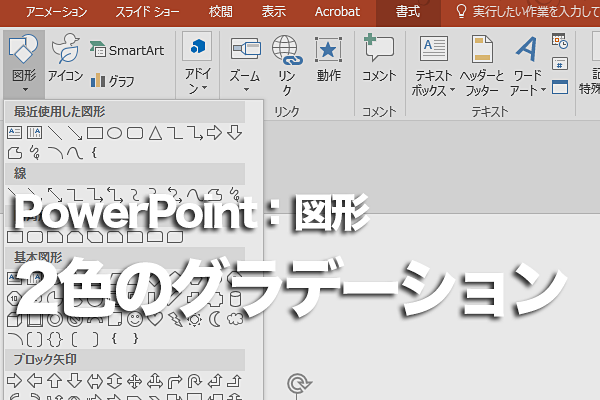Switch to the アニメーション tab
The image size is (600, 400).
56,12
